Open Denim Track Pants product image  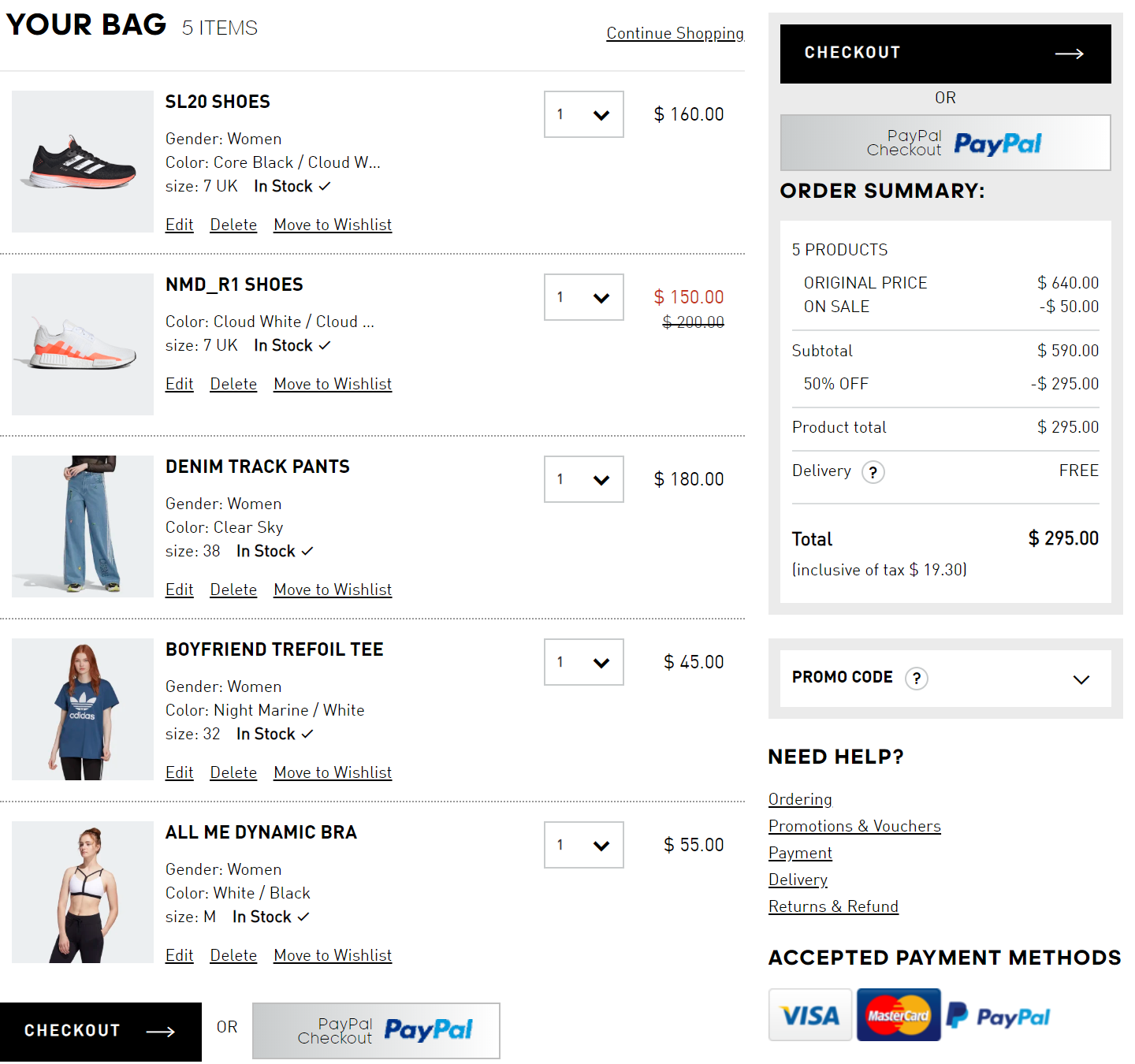(83, 526)
